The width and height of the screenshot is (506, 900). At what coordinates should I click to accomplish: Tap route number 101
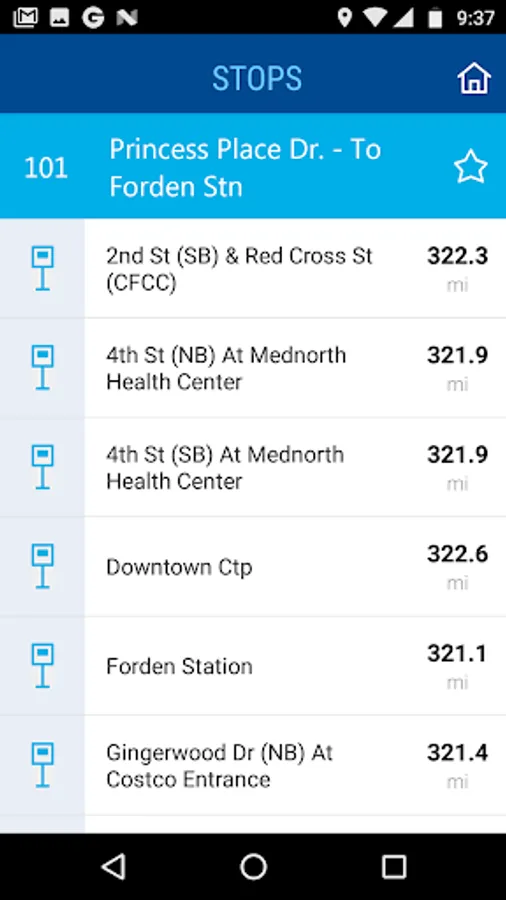tap(46, 168)
